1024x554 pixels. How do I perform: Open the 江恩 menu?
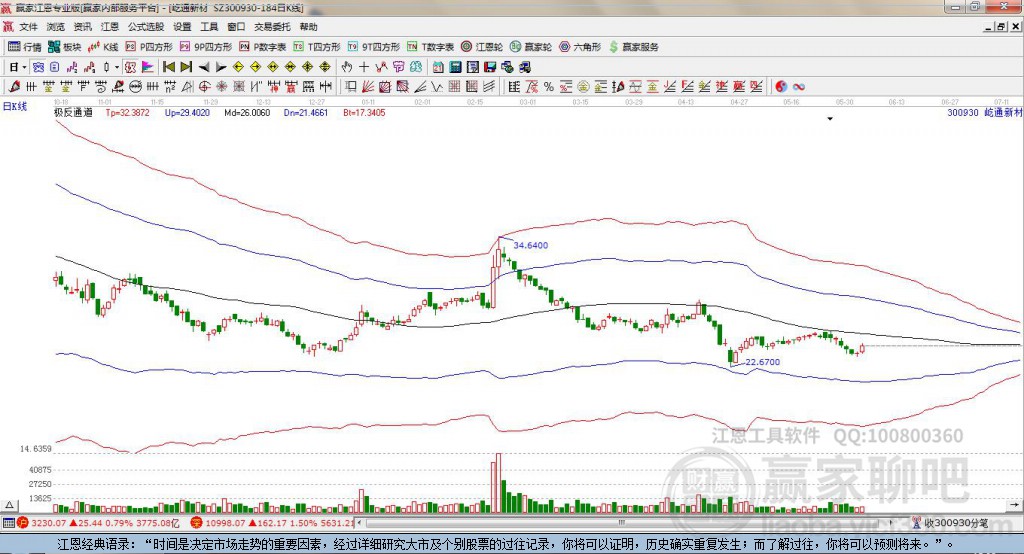point(110,27)
